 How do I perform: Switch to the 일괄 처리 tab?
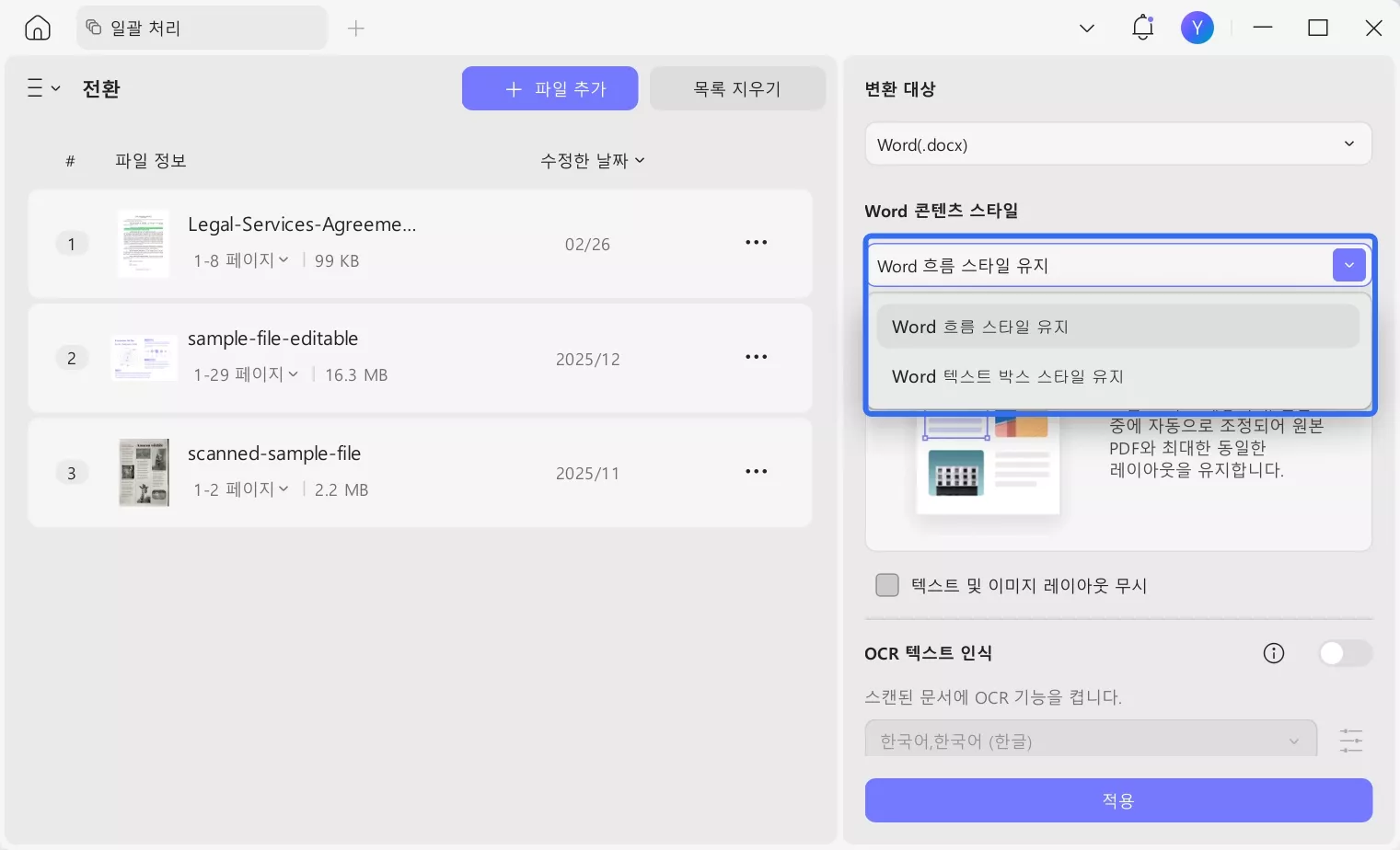(x=201, y=28)
